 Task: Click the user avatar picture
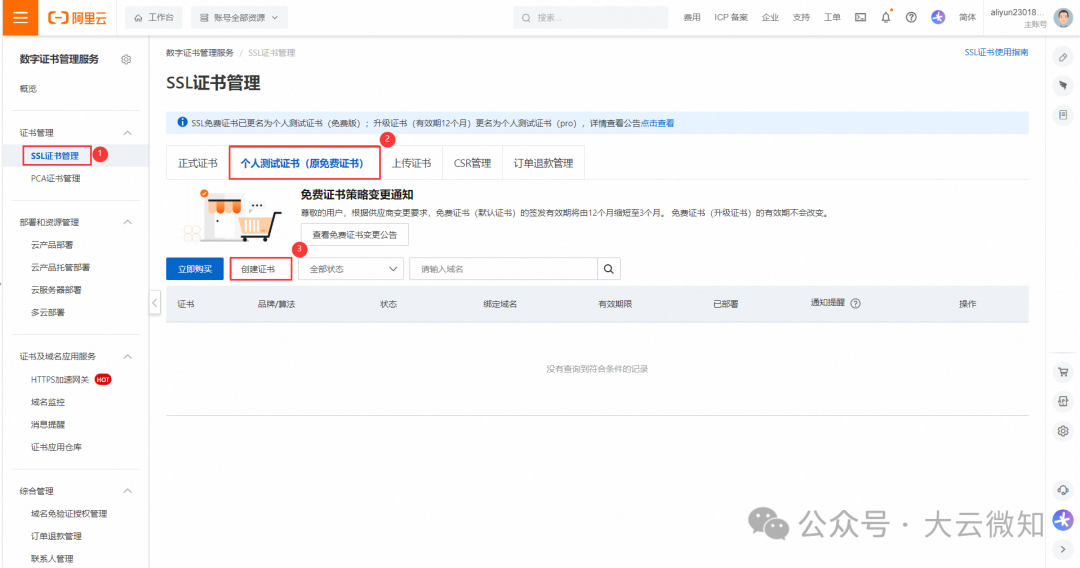point(1063,17)
